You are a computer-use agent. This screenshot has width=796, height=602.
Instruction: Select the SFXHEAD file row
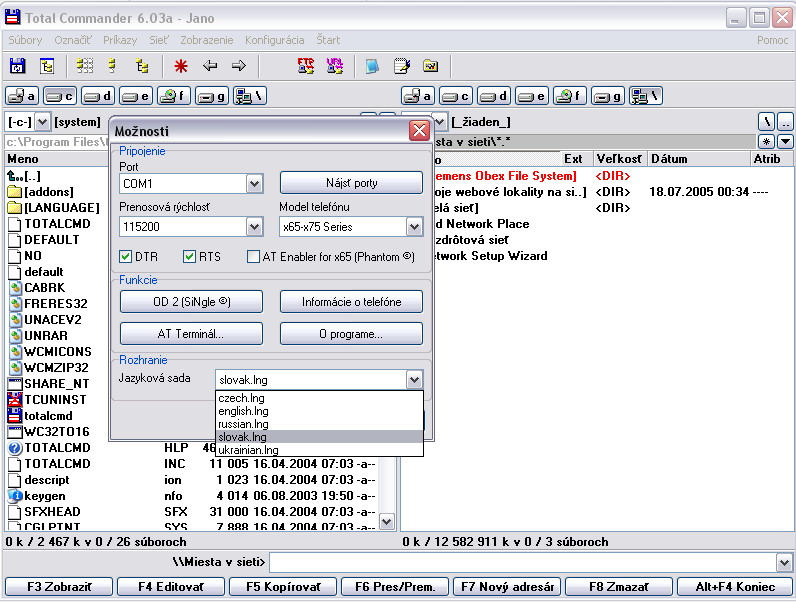[191, 512]
